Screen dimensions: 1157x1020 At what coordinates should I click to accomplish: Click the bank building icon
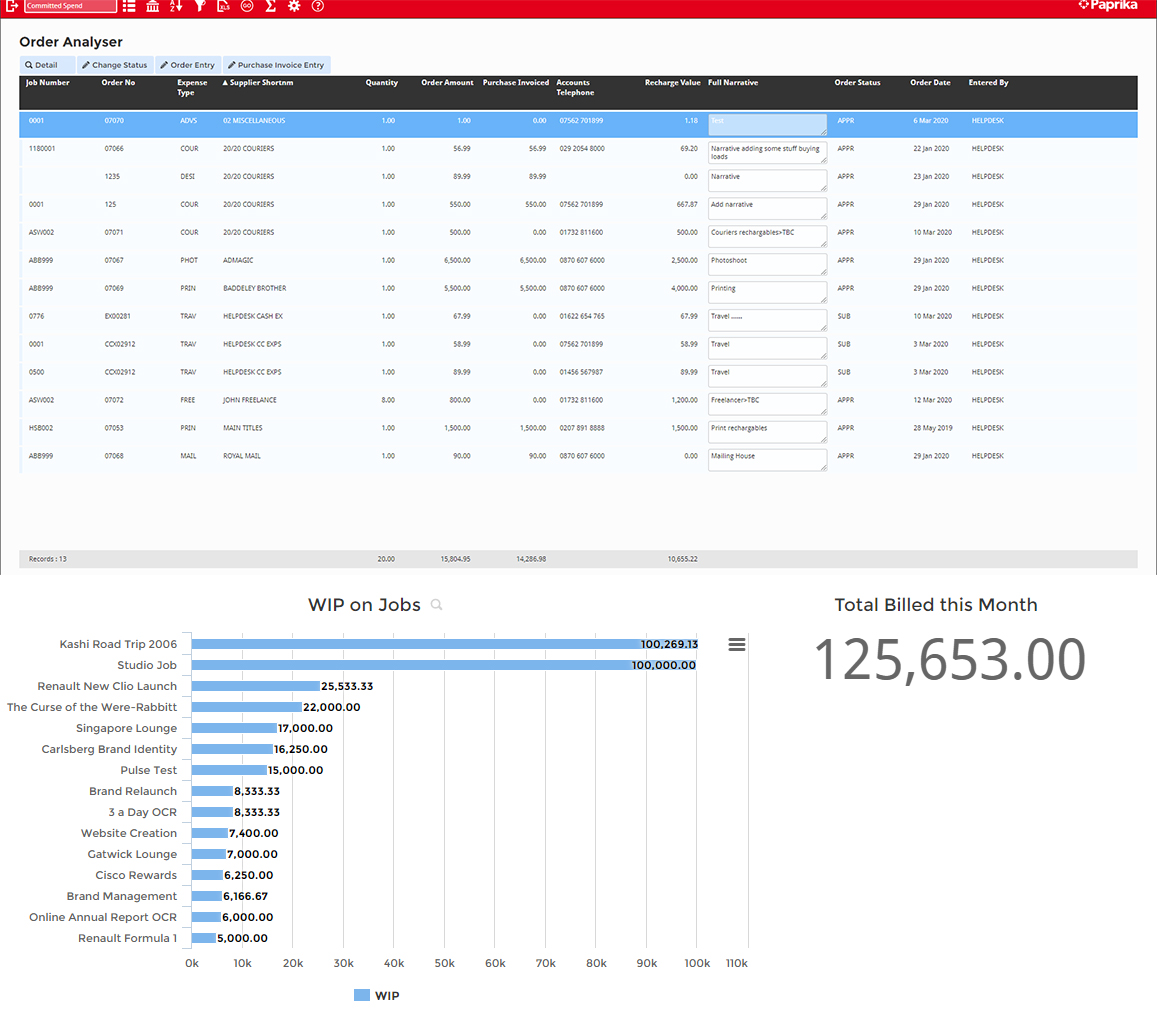152,6
